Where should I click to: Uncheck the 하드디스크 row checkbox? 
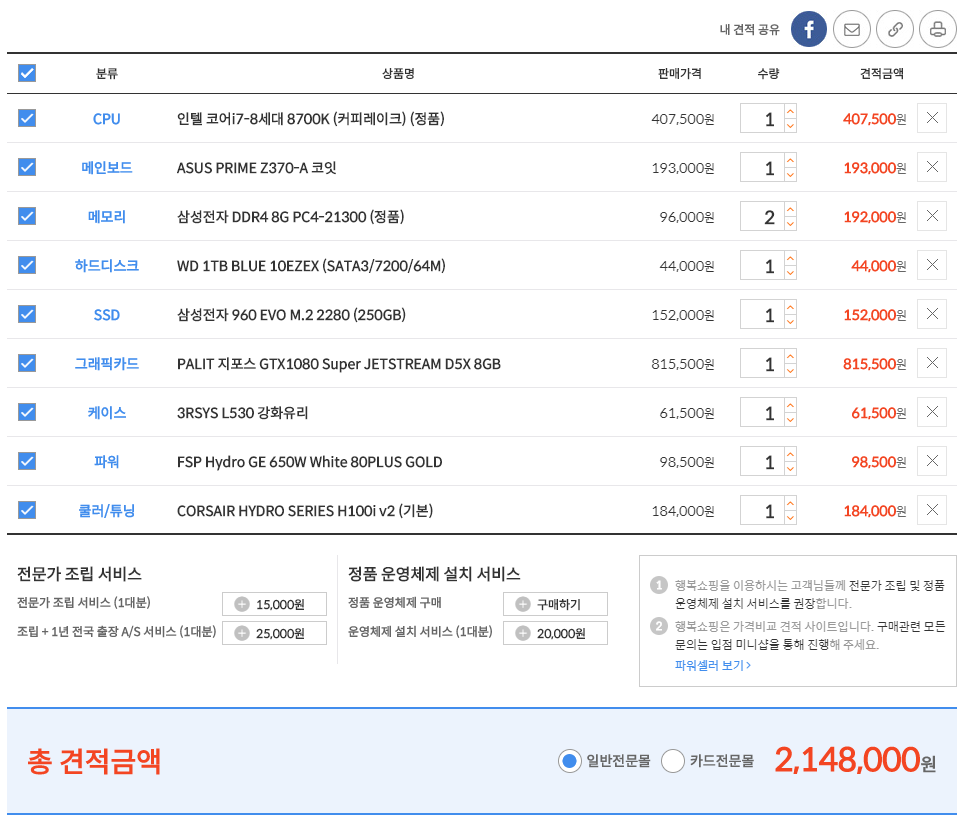pyautogui.click(x=27, y=265)
